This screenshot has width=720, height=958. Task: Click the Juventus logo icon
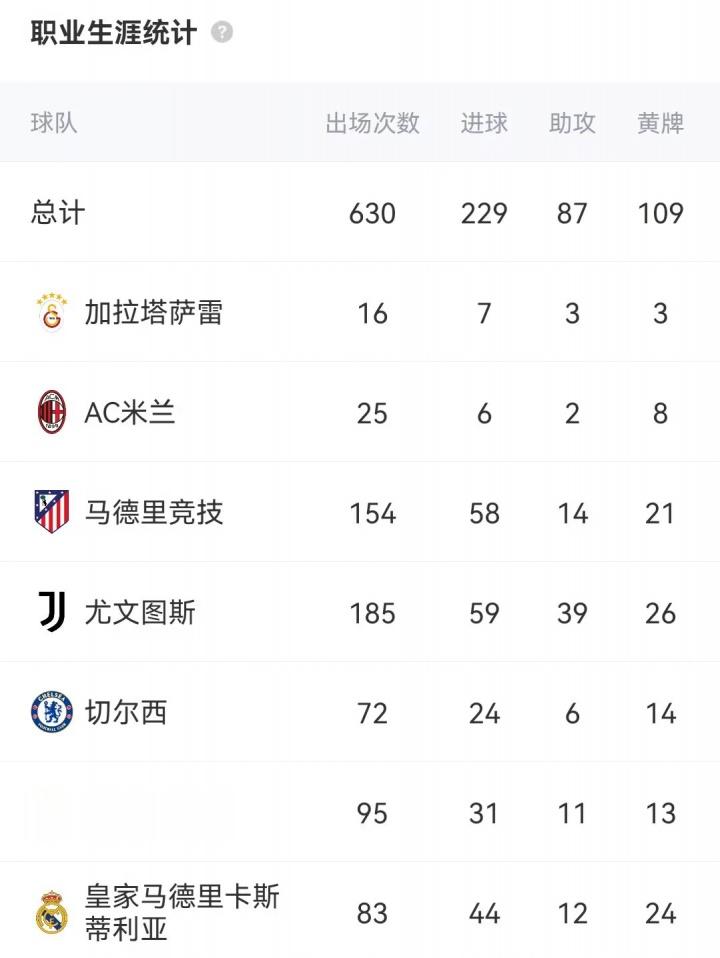[x=52, y=611]
